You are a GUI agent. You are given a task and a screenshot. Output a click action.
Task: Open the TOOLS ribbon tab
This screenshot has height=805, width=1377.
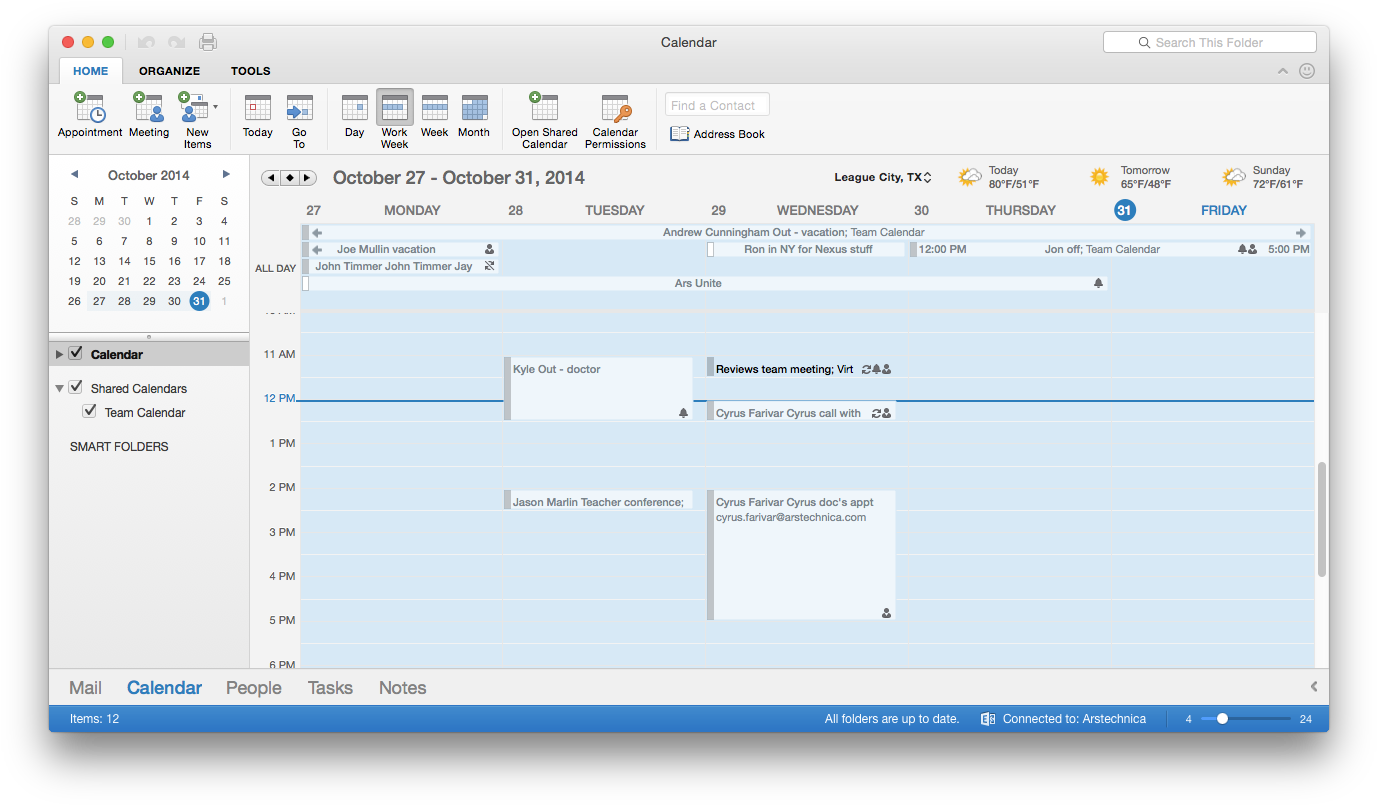tap(250, 71)
